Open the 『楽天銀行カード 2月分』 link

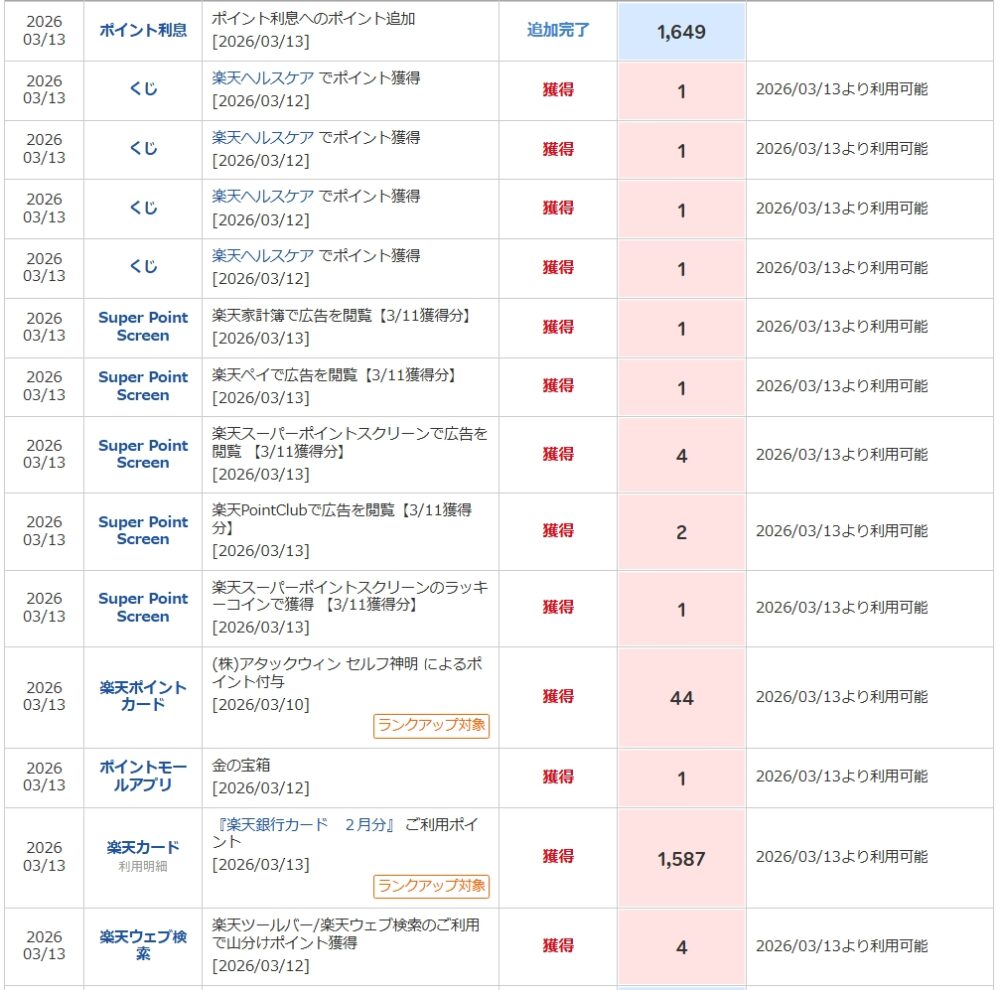pyautogui.click(x=306, y=824)
